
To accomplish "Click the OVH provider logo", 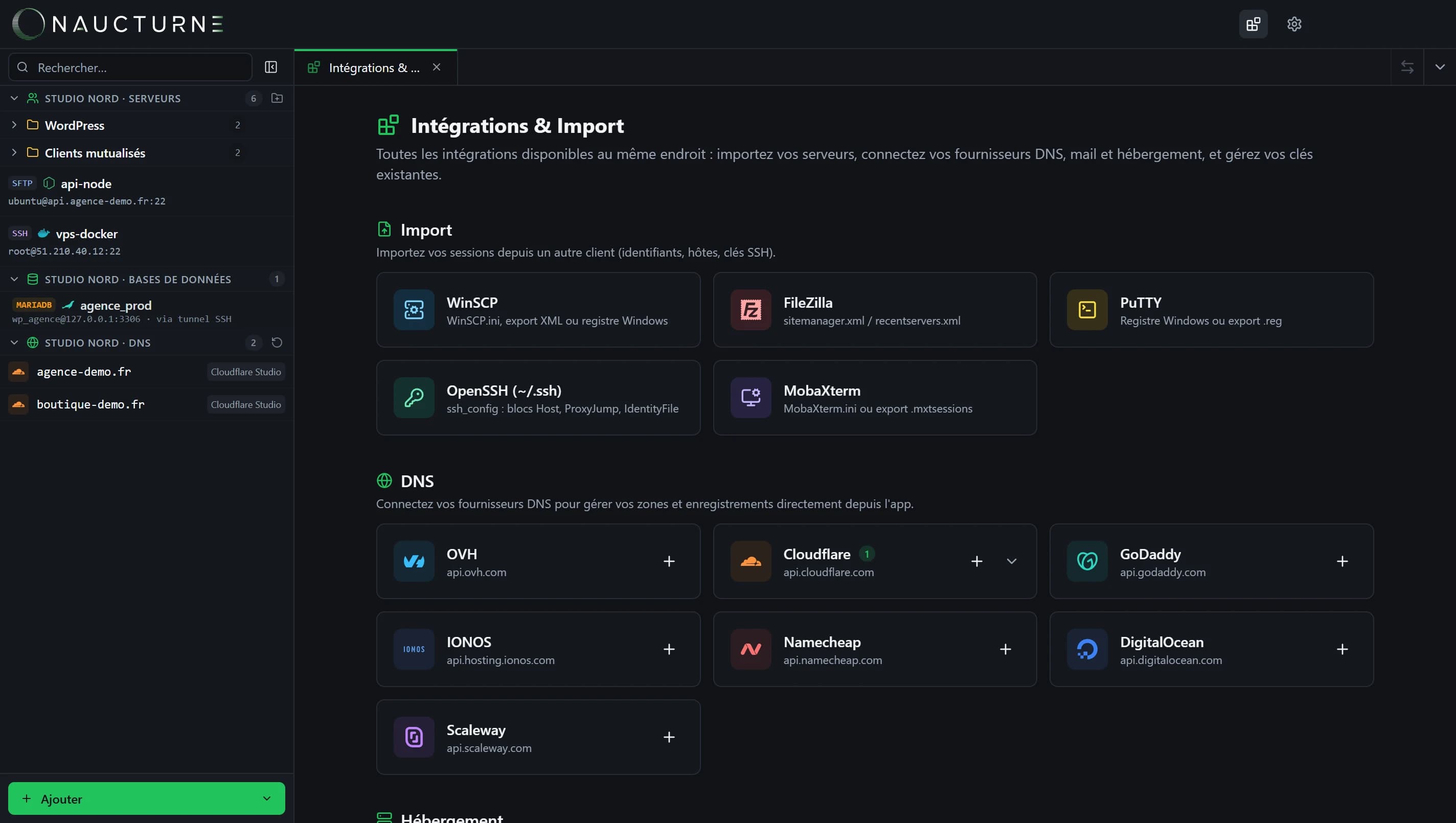I will click(x=414, y=561).
